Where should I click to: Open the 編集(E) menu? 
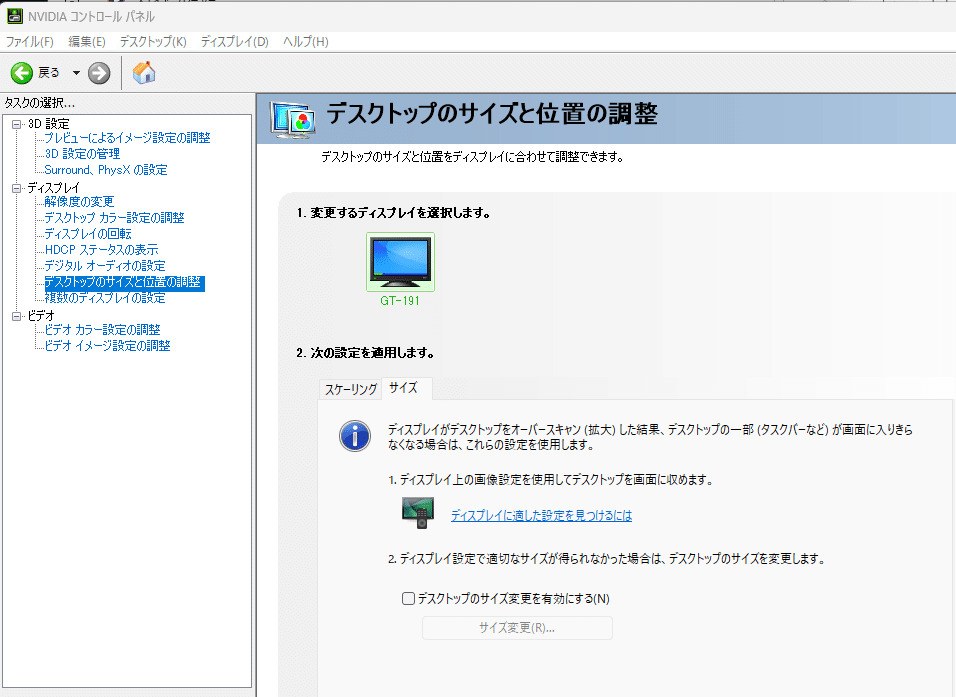87,41
